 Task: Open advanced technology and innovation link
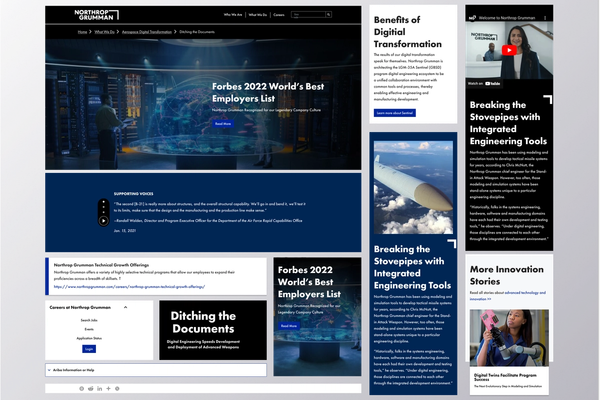pos(508,296)
